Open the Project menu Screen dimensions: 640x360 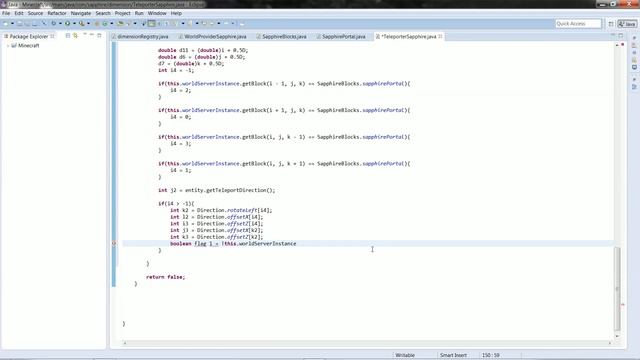click(122, 13)
